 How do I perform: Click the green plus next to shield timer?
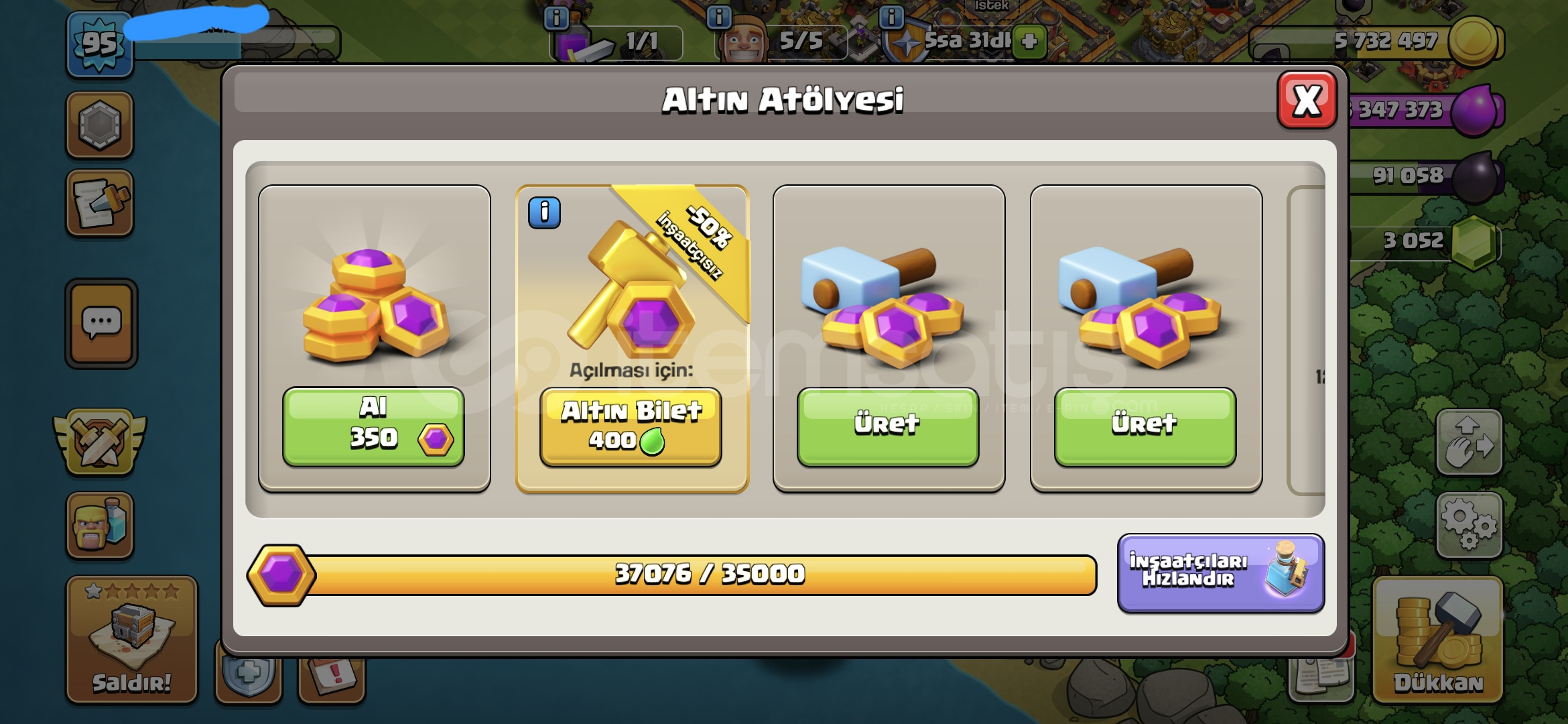coord(1029,42)
